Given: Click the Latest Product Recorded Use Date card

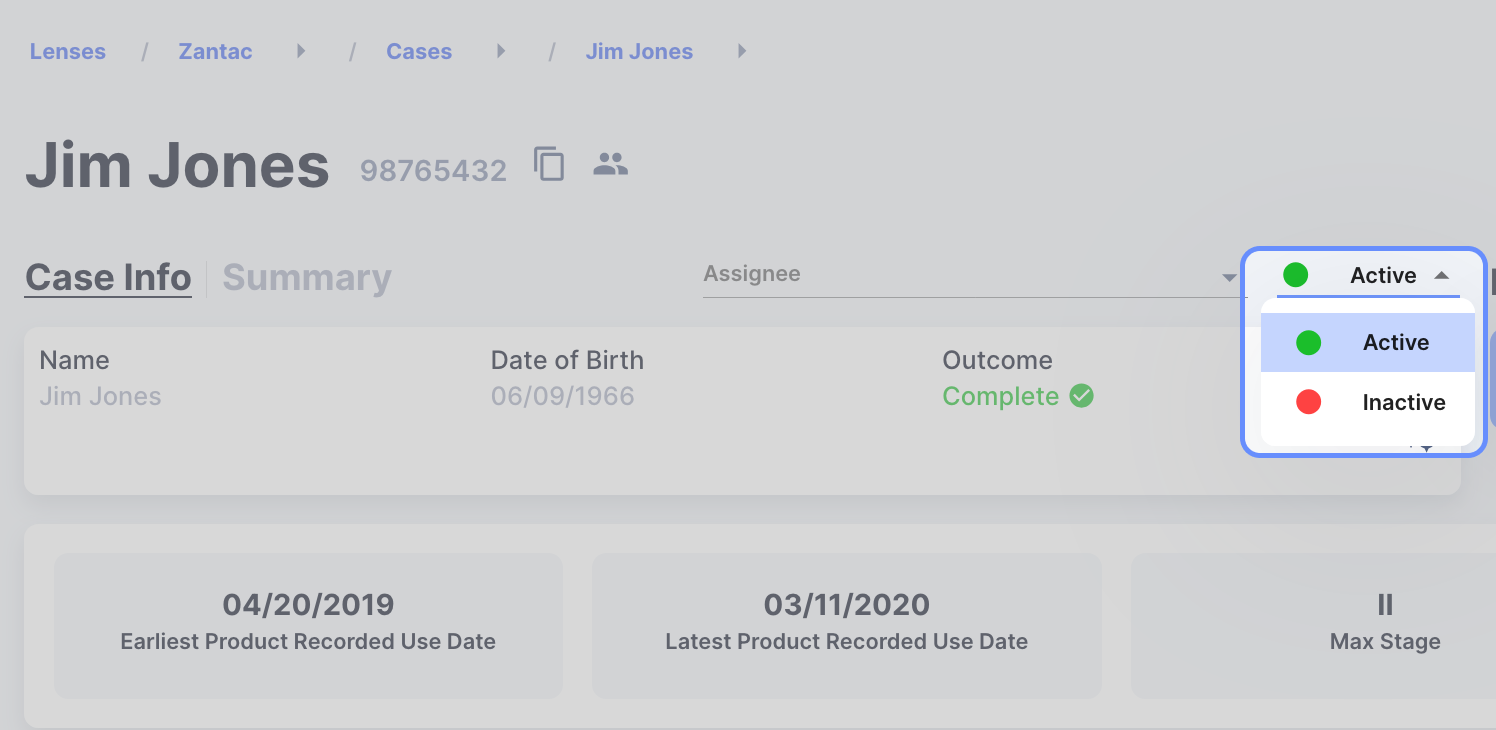Looking at the screenshot, I should tap(846, 625).
